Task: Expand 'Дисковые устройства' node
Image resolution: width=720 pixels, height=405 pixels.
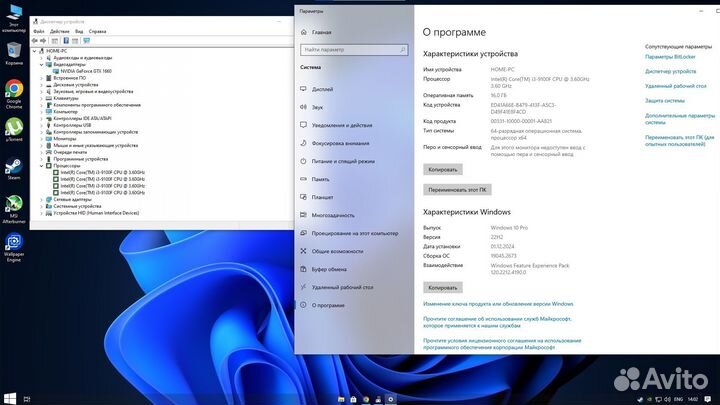Action: click(x=41, y=85)
